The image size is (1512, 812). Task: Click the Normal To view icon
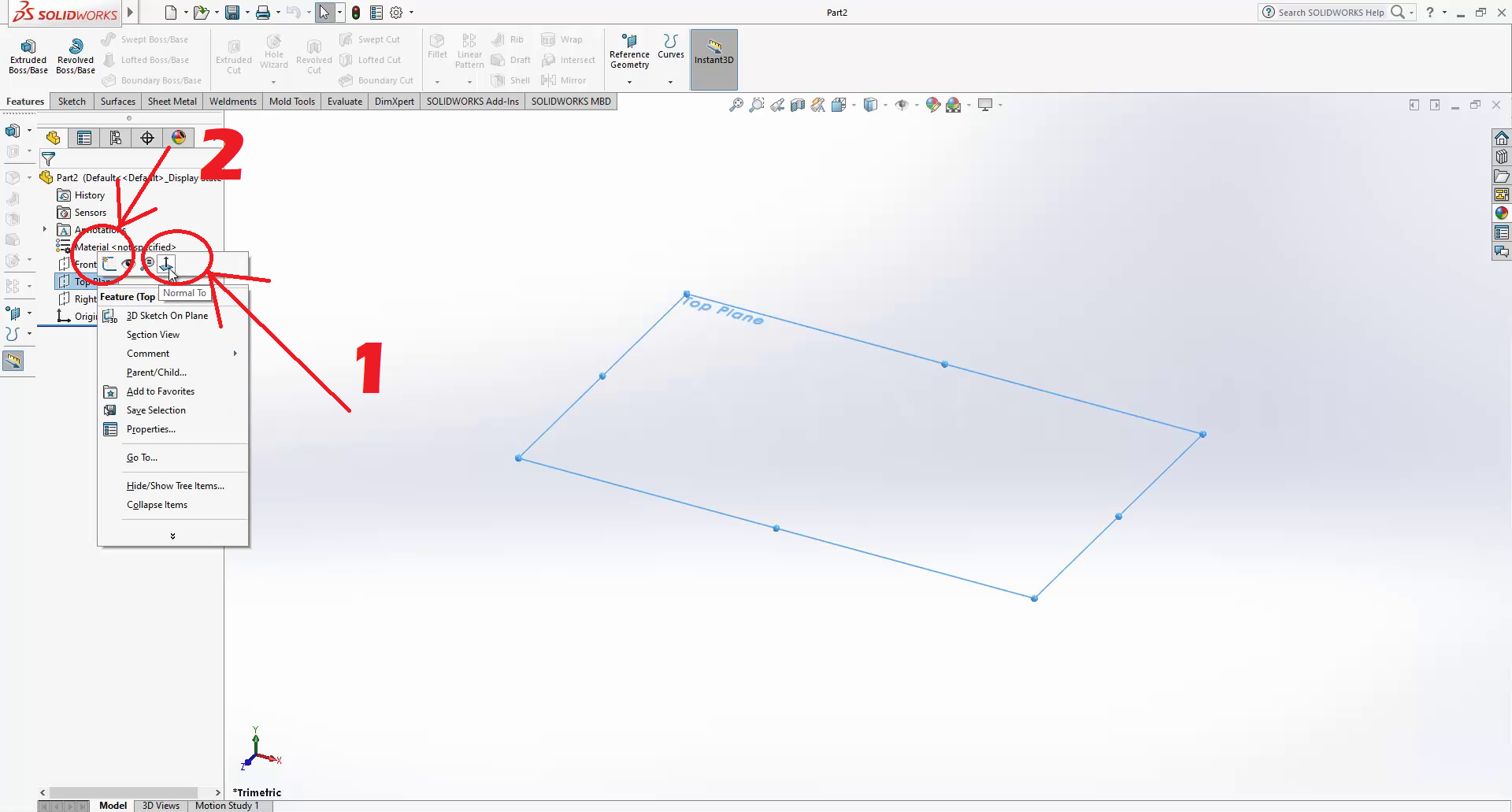pyautogui.click(x=166, y=264)
